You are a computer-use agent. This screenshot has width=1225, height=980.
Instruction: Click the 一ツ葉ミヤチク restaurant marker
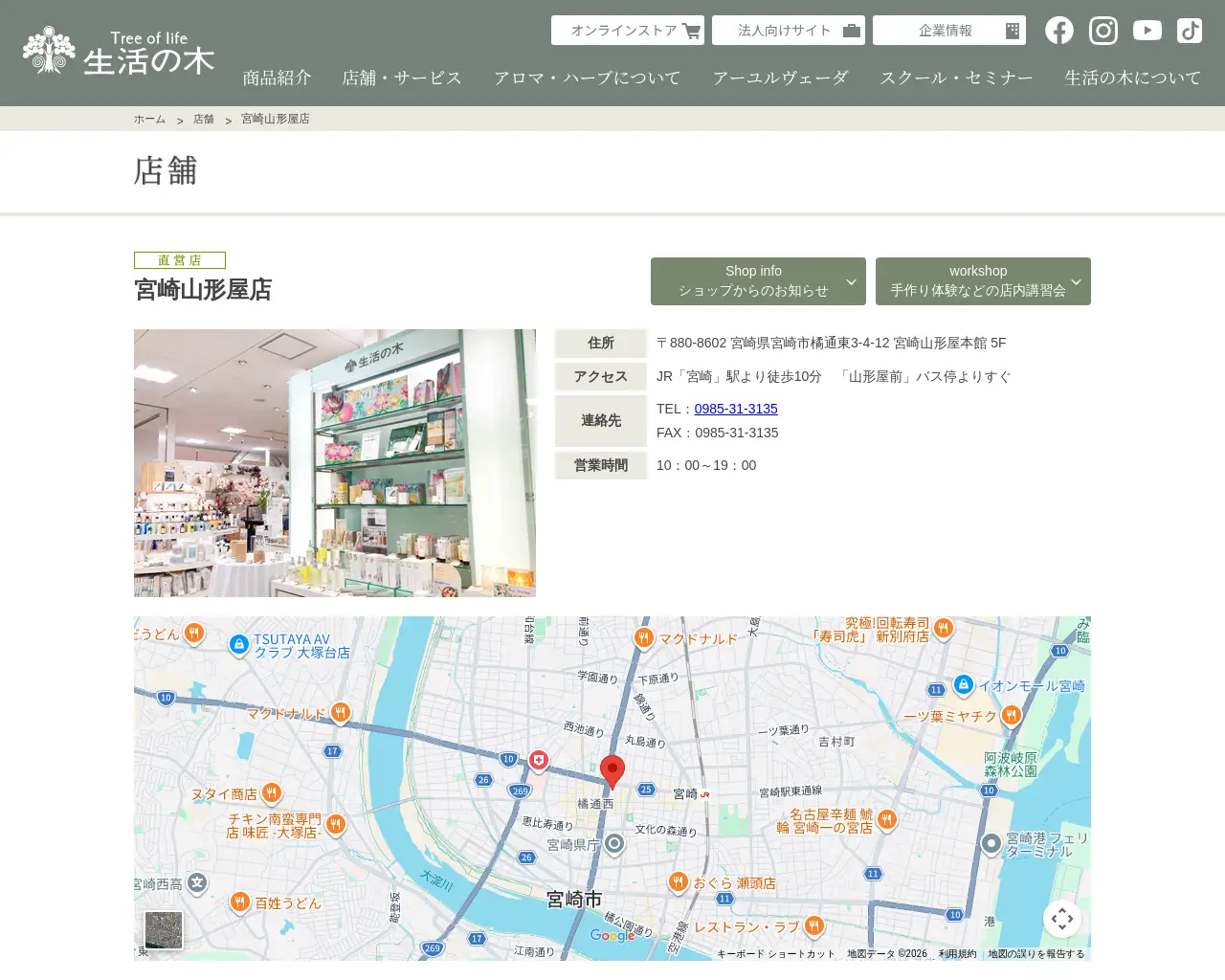pos(1012,715)
